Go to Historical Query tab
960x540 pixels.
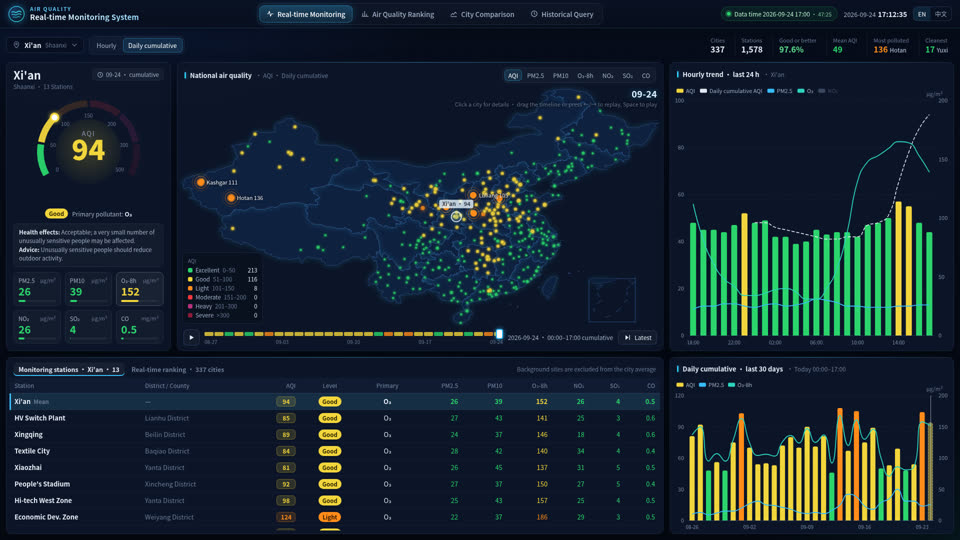coord(562,14)
